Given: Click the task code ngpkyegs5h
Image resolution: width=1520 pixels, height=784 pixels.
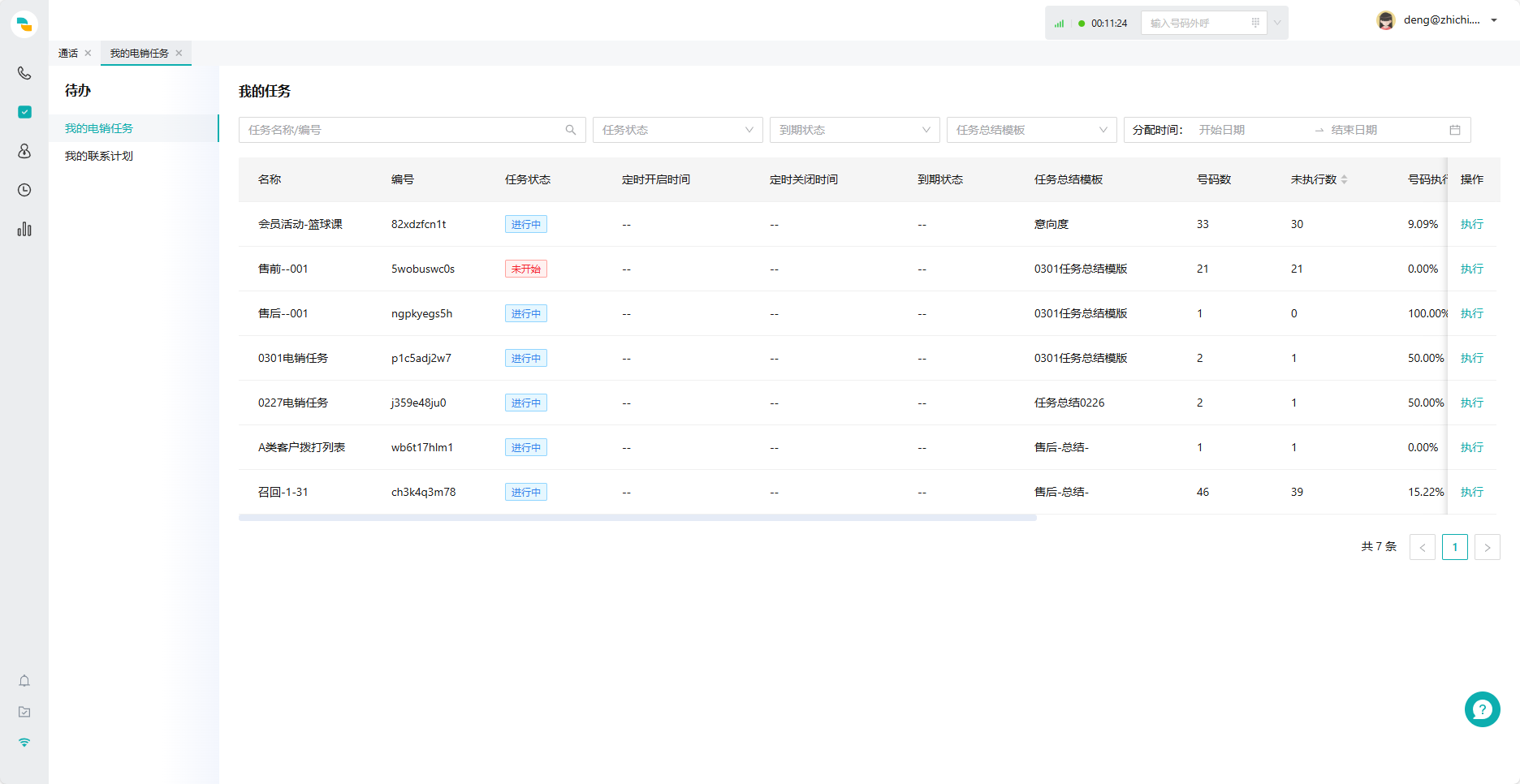Looking at the screenshot, I should [x=422, y=313].
